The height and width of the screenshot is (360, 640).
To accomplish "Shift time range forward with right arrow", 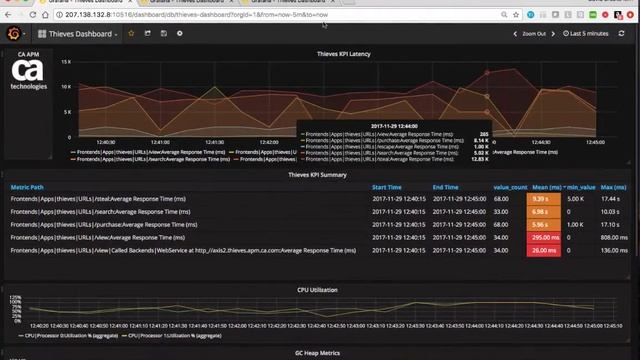I will pos(553,34).
